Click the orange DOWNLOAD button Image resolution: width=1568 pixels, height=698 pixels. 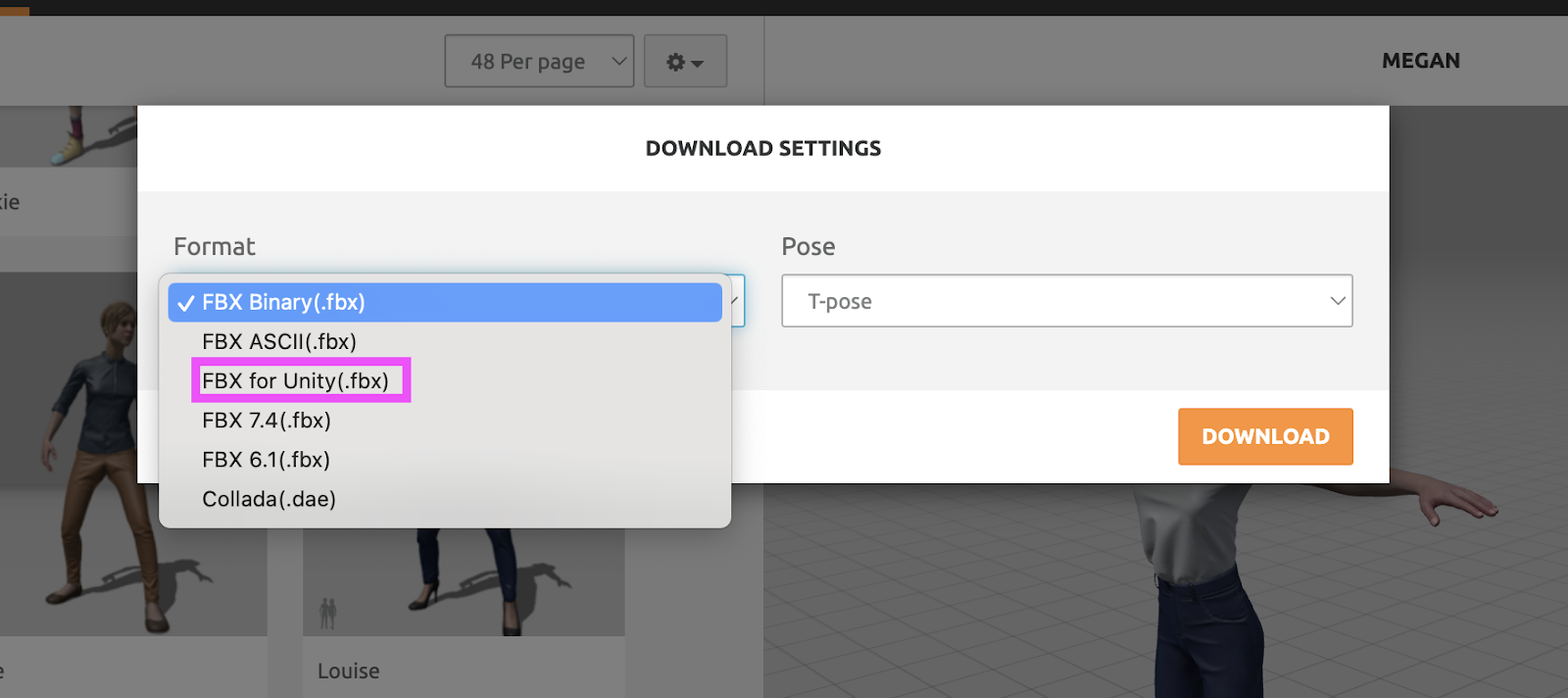click(1265, 436)
